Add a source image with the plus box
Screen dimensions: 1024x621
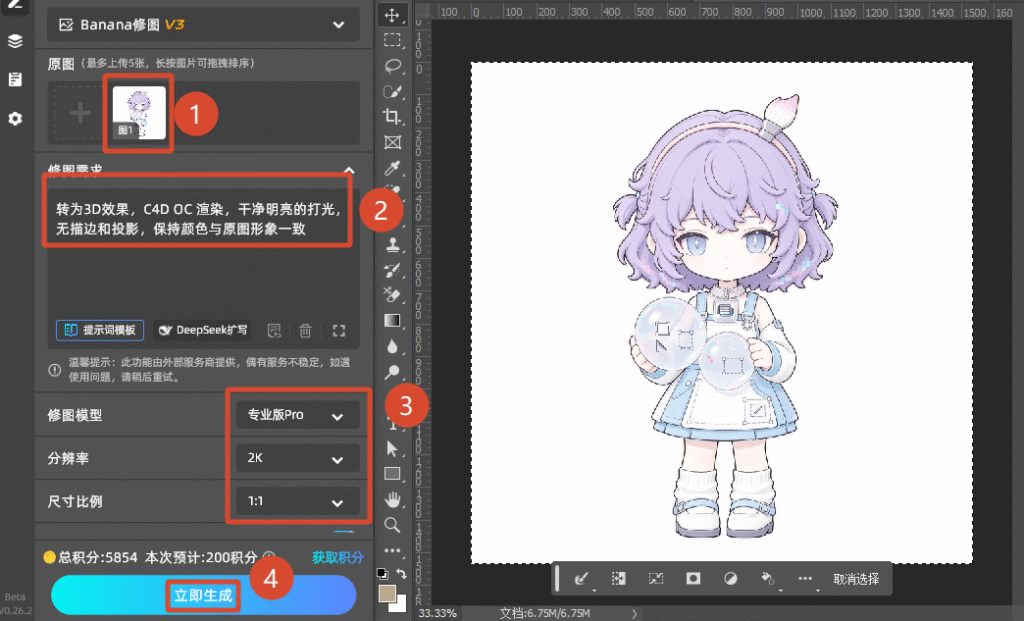80,113
